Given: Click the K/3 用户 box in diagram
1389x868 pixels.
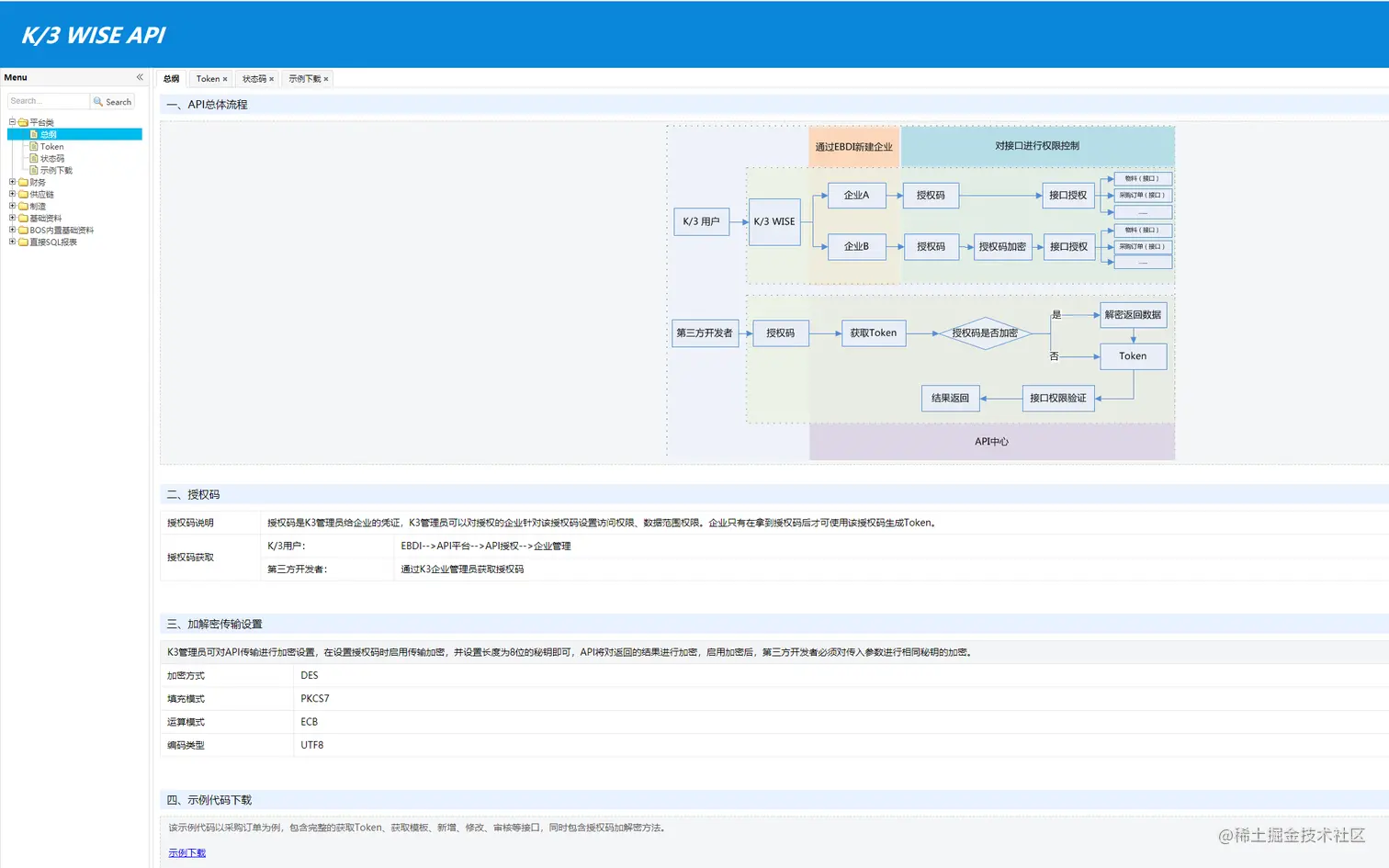Looking at the screenshot, I should tap(702, 221).
